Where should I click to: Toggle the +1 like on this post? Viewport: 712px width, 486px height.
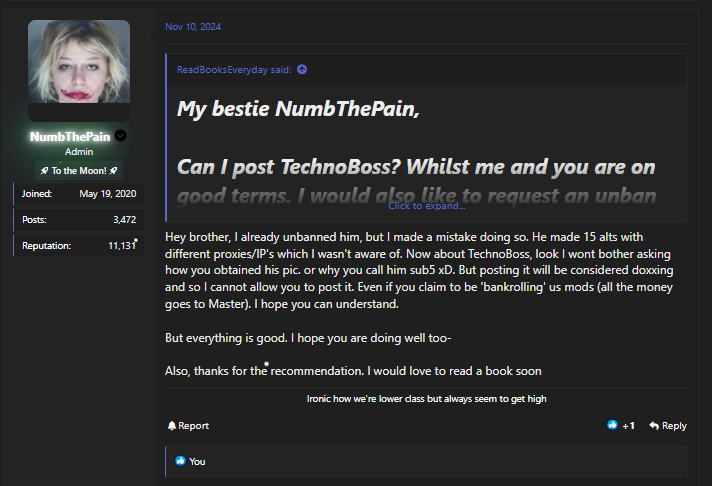(621, 426)
